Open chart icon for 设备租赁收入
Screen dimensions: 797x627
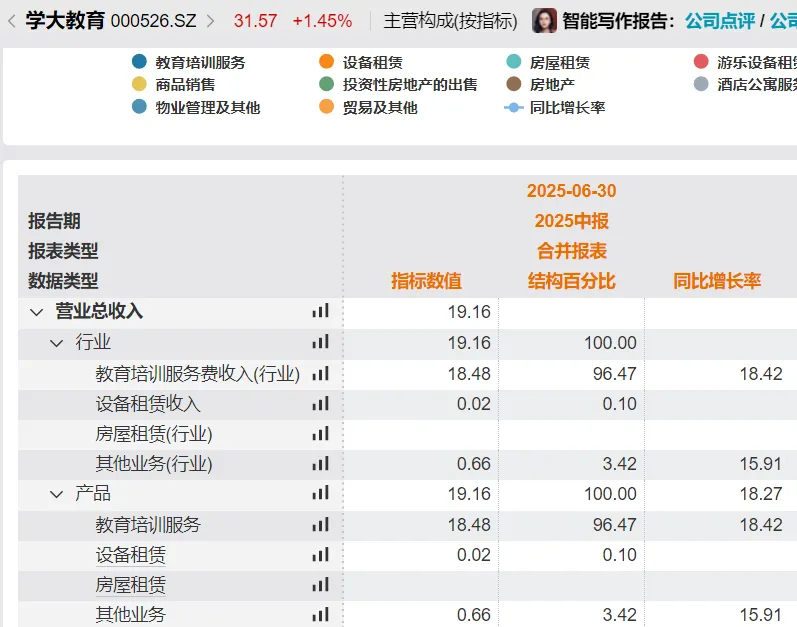click(x=321, y=404)
